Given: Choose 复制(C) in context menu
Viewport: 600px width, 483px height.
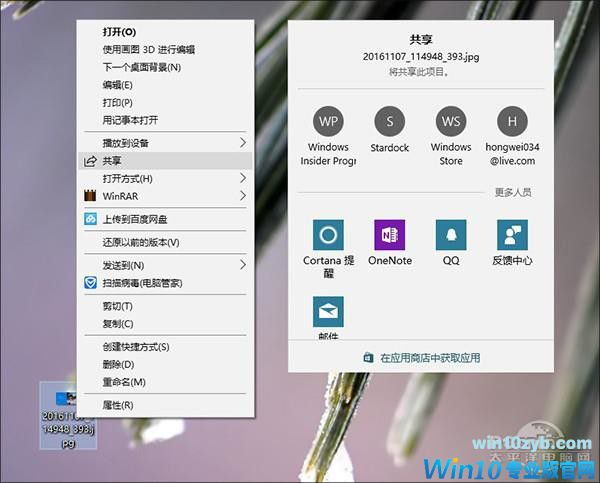Looking at the screenshot, I should pyautogui.click(x=165, y=324).
